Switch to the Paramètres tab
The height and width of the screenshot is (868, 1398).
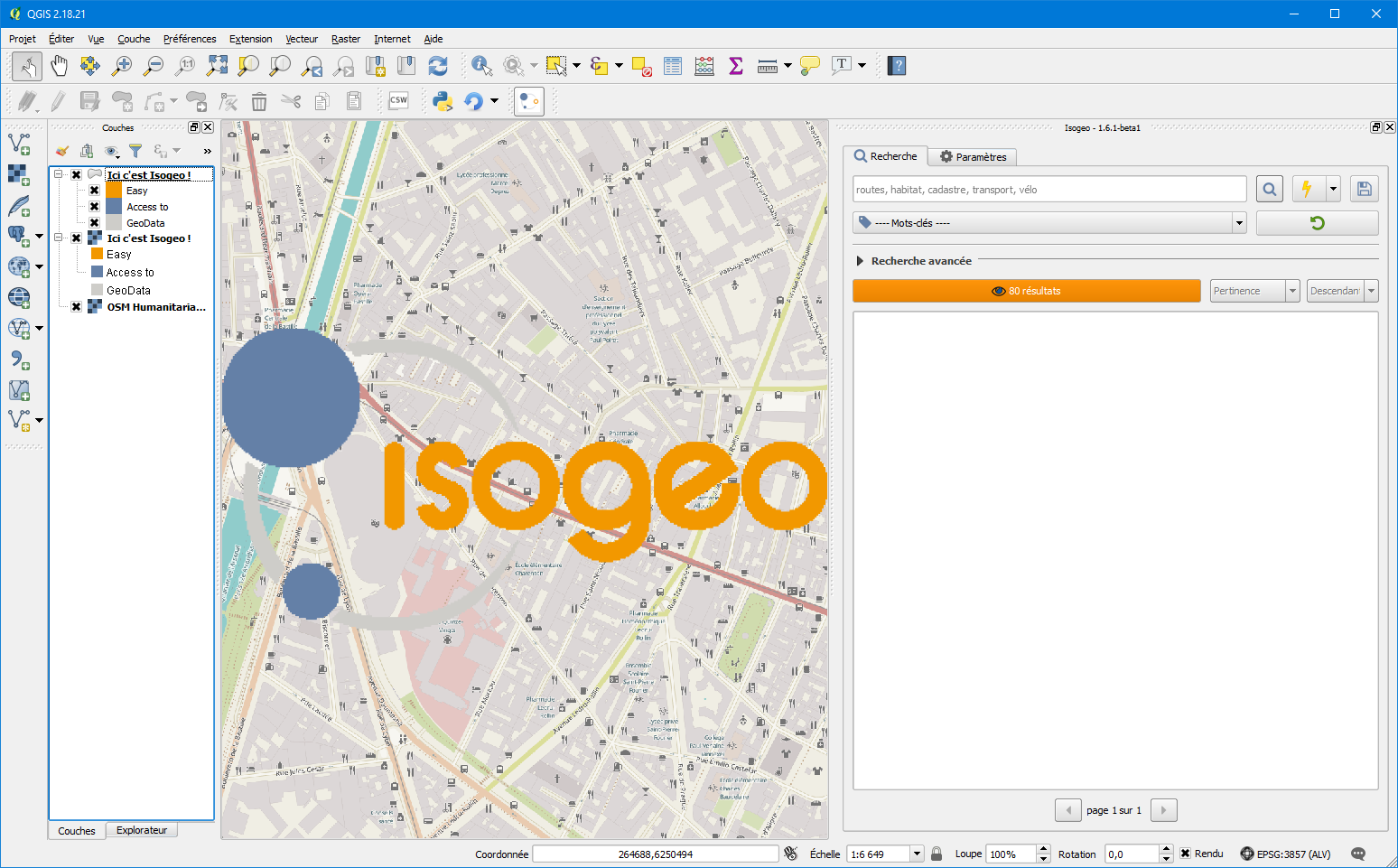point(973,157)
